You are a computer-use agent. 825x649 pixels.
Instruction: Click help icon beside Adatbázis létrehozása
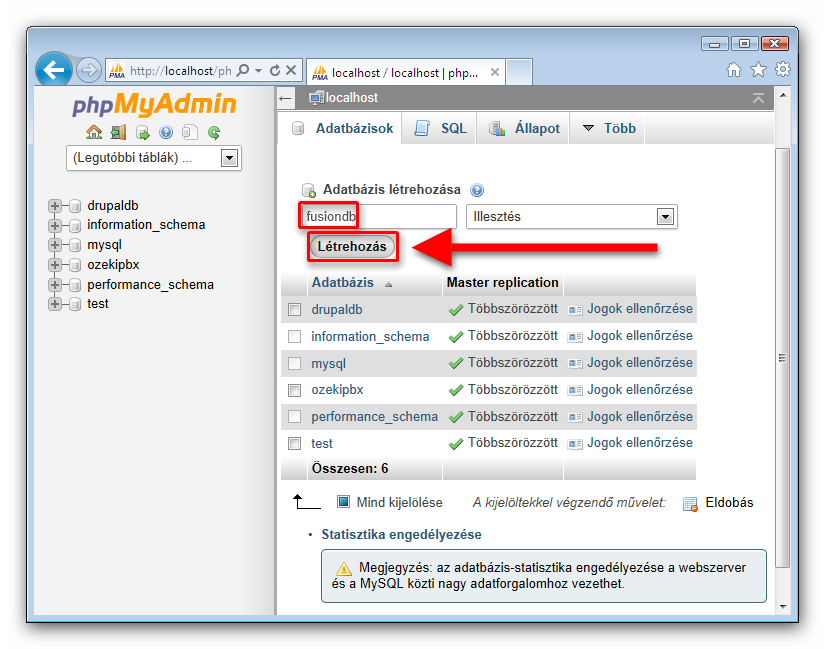pyautogui.click(x=476, y=190)
